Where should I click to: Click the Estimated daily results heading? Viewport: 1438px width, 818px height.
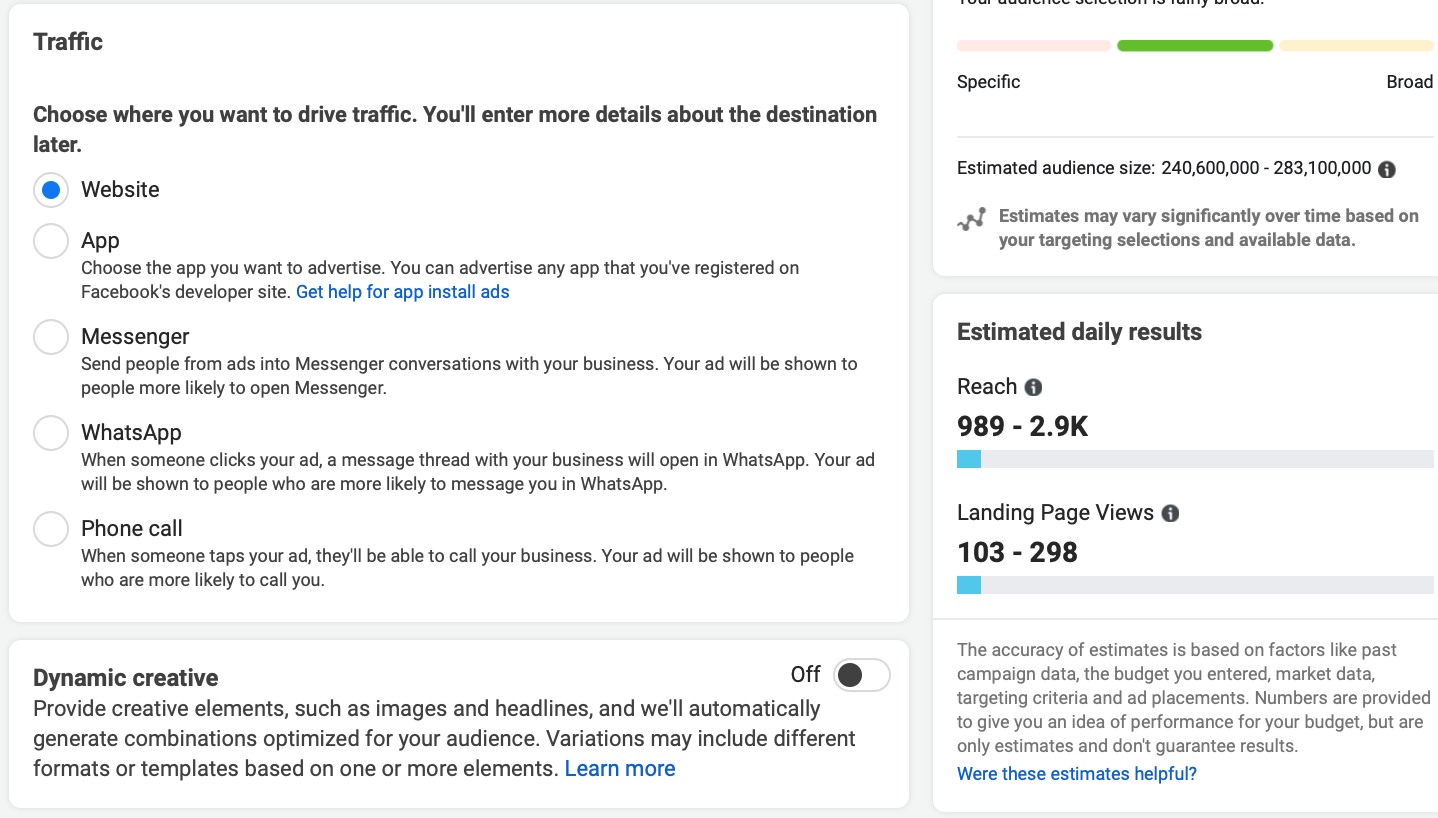[x=1079, y=332]
